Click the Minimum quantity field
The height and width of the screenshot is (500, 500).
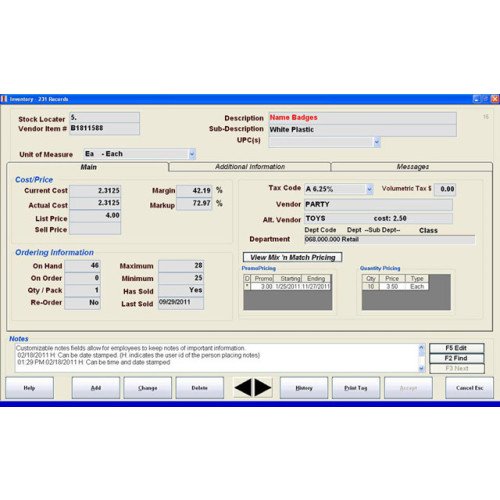click(x=181, y=278)
